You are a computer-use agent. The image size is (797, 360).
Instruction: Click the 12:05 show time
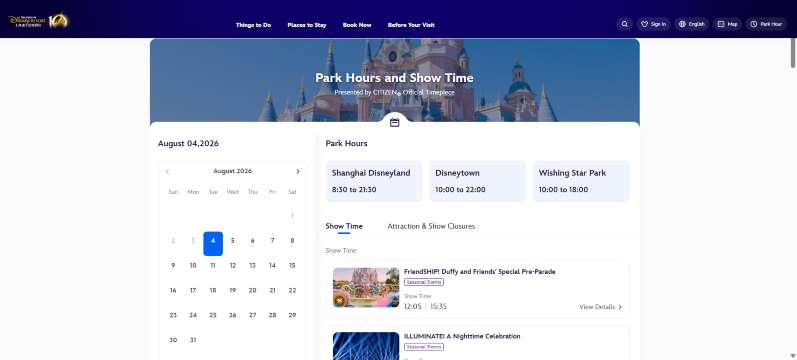click(x=413, y=307)
